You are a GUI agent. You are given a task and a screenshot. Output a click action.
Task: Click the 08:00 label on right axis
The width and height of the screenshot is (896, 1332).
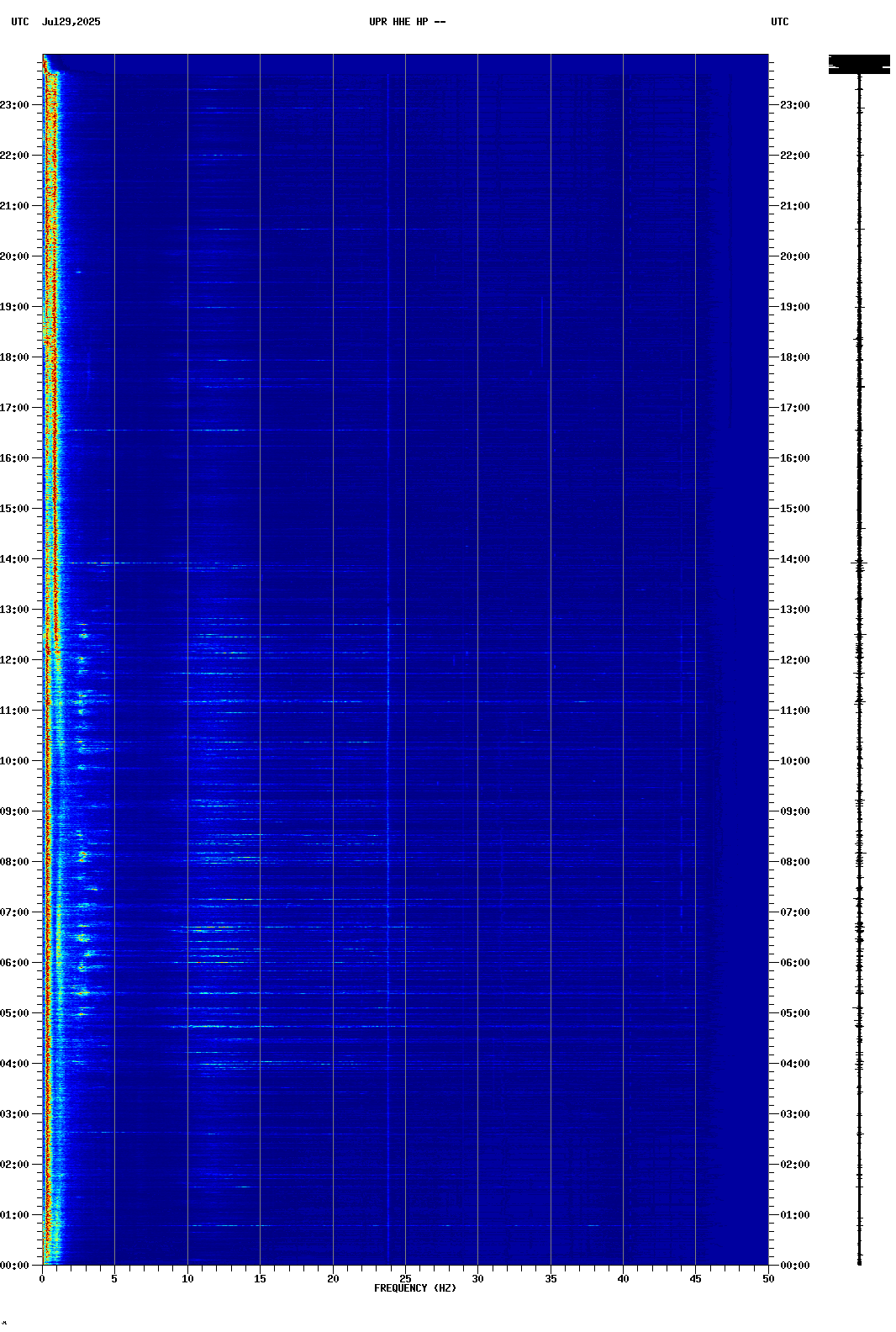(795, 862)
